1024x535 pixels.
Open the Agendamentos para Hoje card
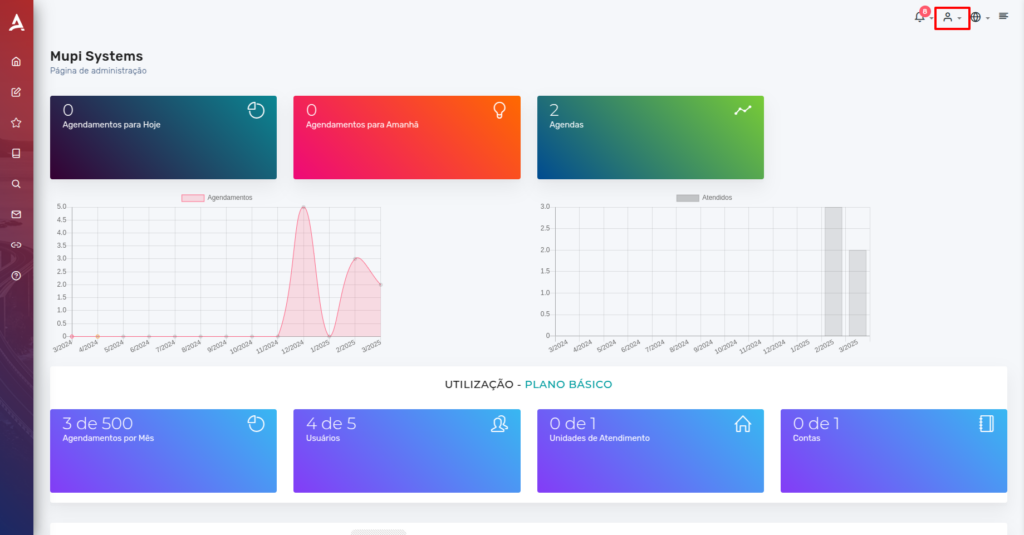point(163,137)
